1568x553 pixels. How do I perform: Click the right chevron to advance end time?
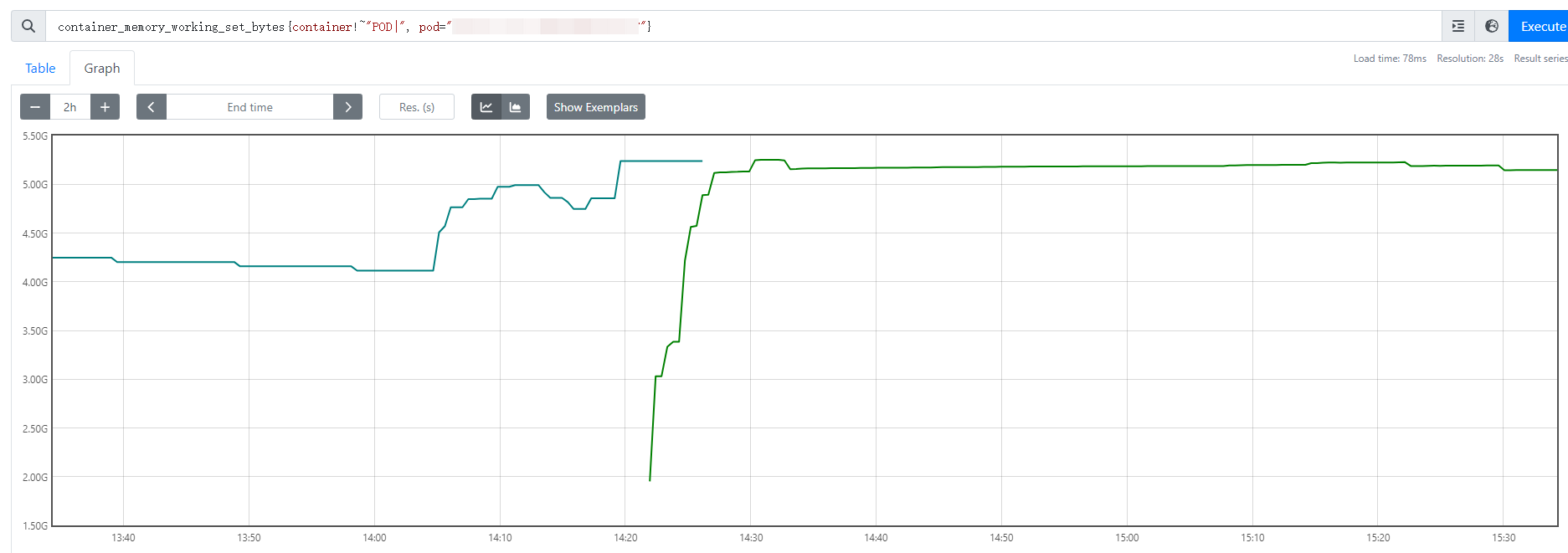point(347,106)
